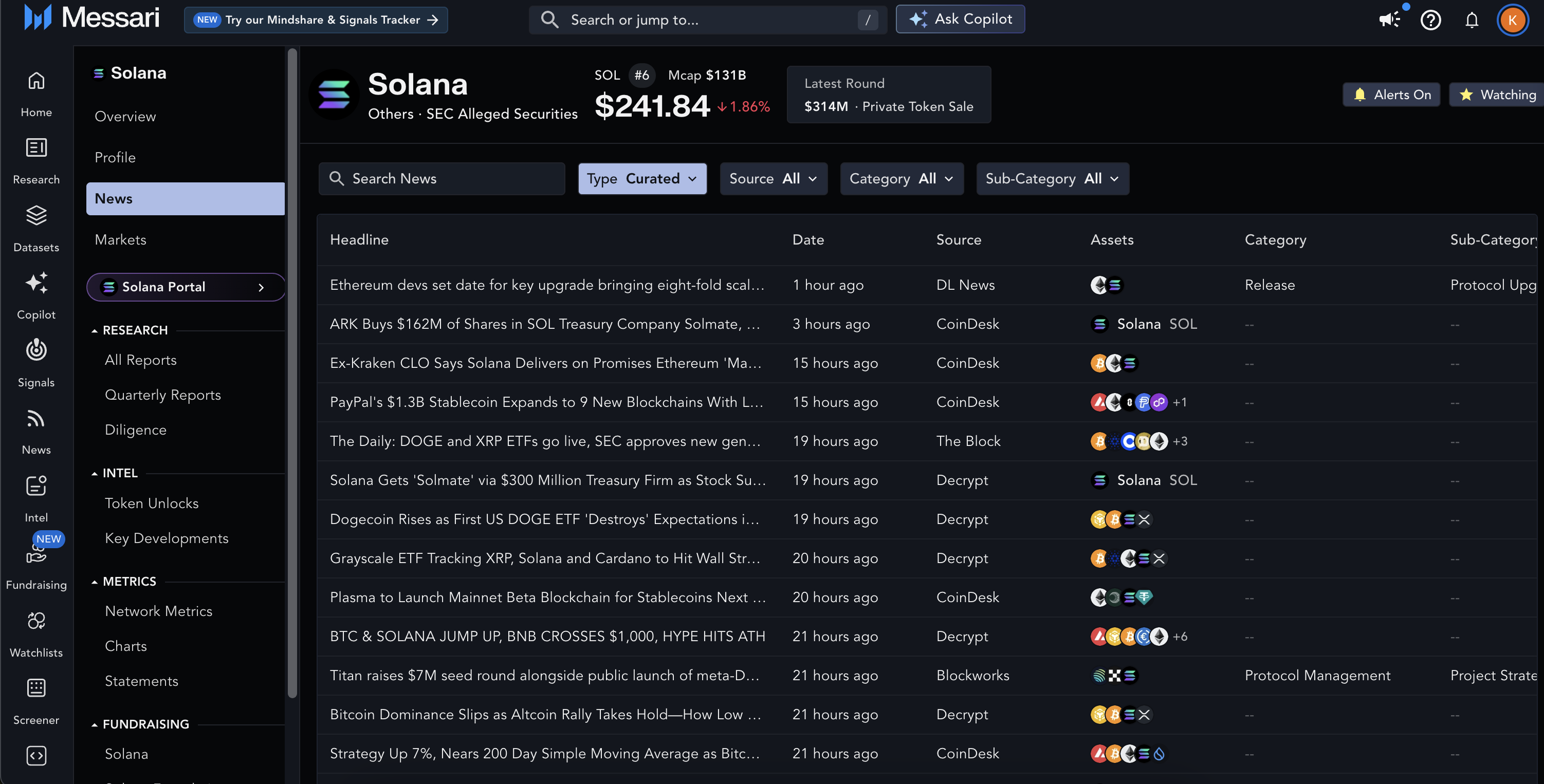Open Solana under Fundraising section

126,754
